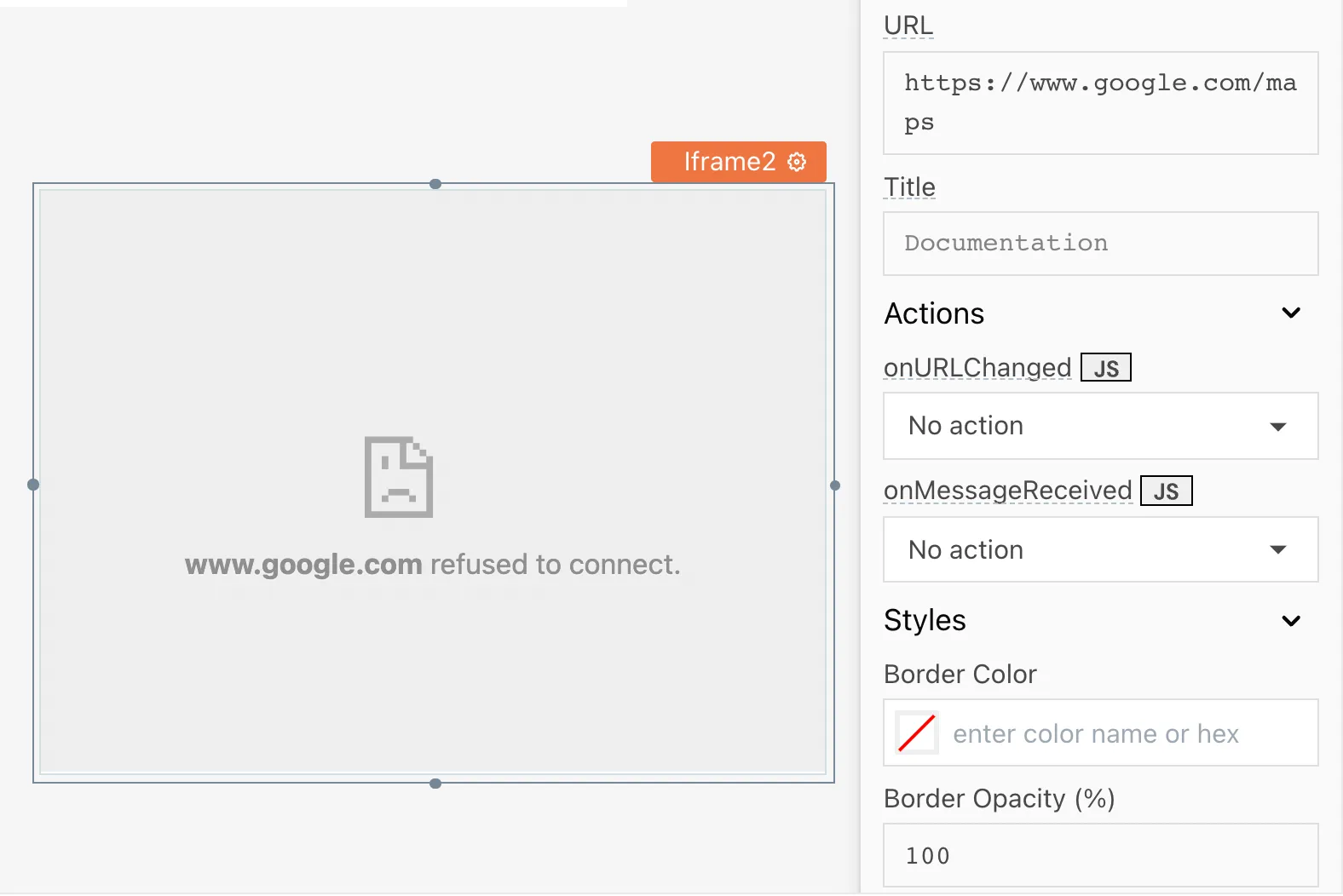Click the left-edge resize handle of the iframe
This screenshot has height=896, width=1343.
tap(33, 485)
